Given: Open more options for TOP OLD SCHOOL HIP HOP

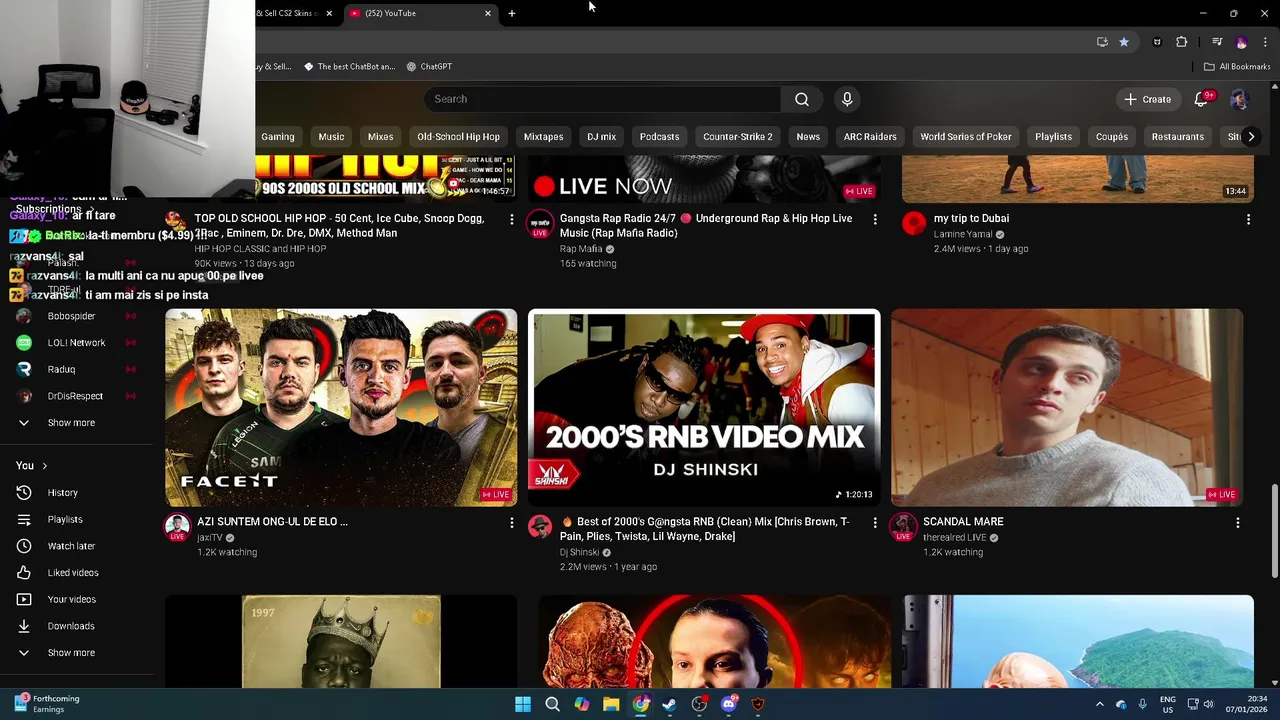Looking at the screenshot, I should point(512,219).
